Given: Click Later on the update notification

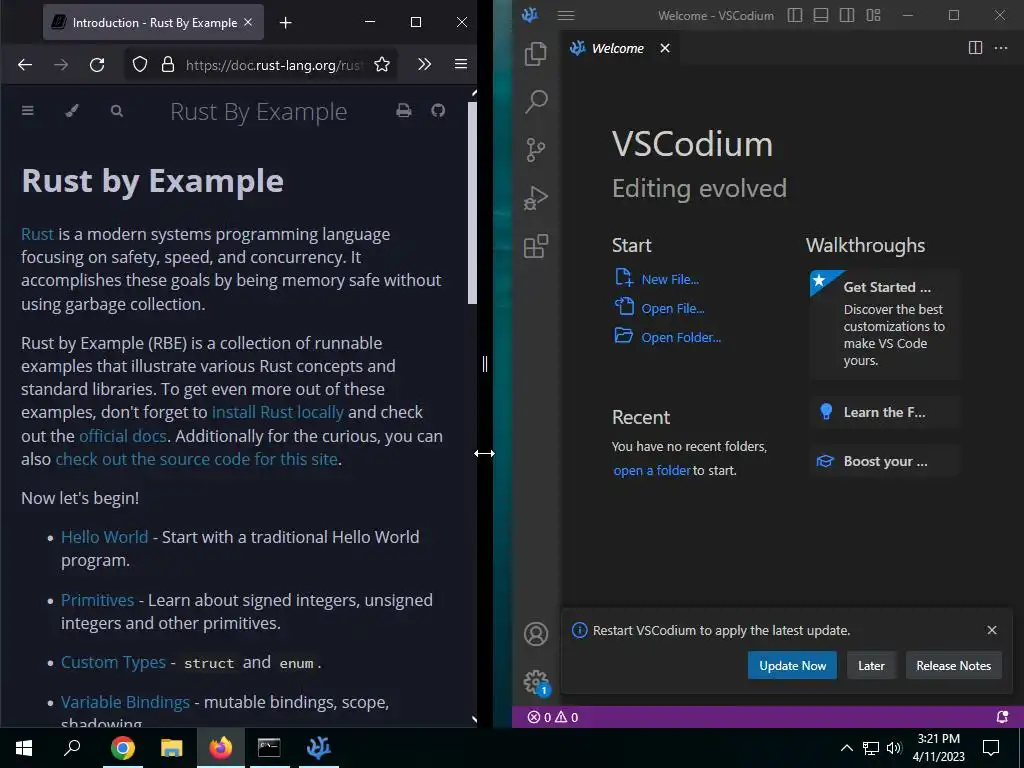Looking at the screenshot, I should pyautogui.click(x=871, y=665).
